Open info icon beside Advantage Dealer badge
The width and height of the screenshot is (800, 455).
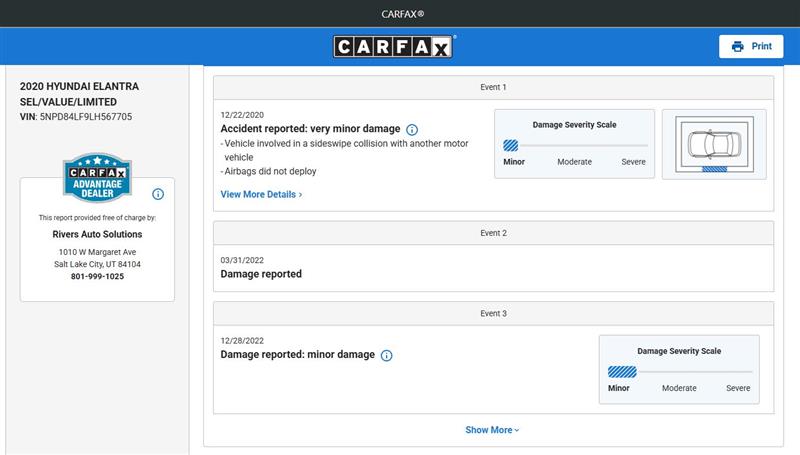(158, 194)
